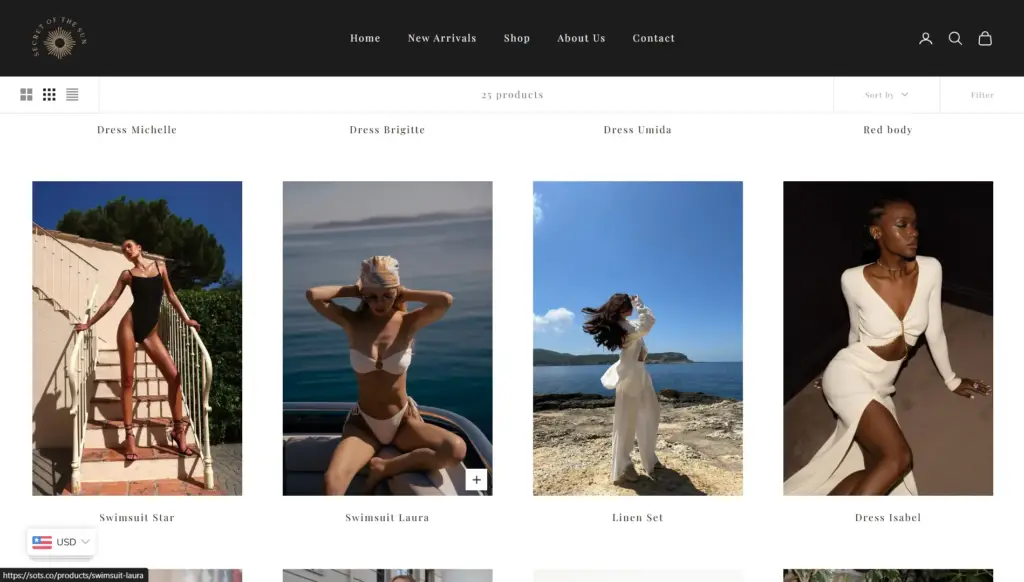The width and height of the screenshot is (1024, 582).
Task: Switch to large two-by-two grid view
Action: (26, 95)
